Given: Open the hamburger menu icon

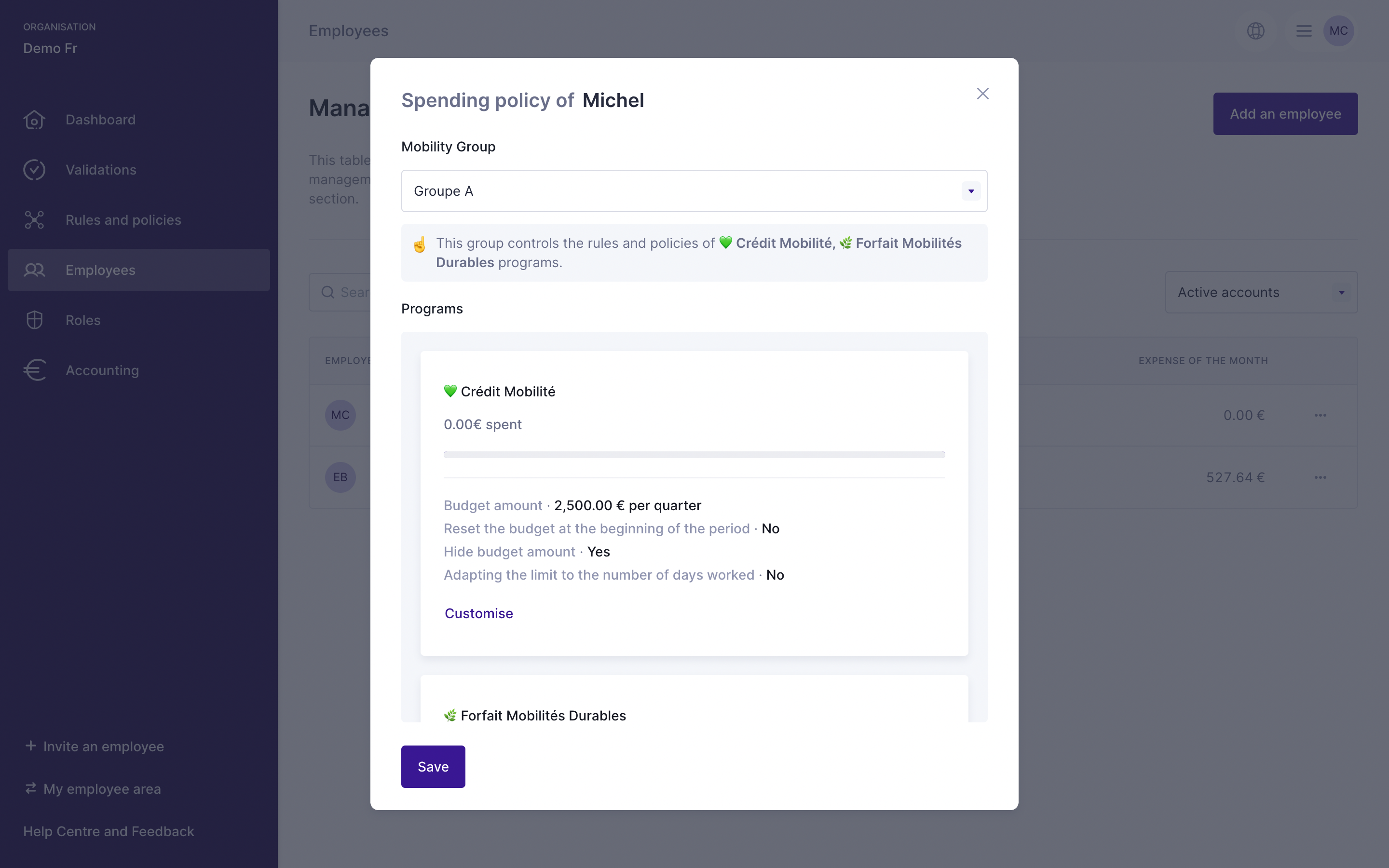Looking at the screenshot, I should [1304, 31].
